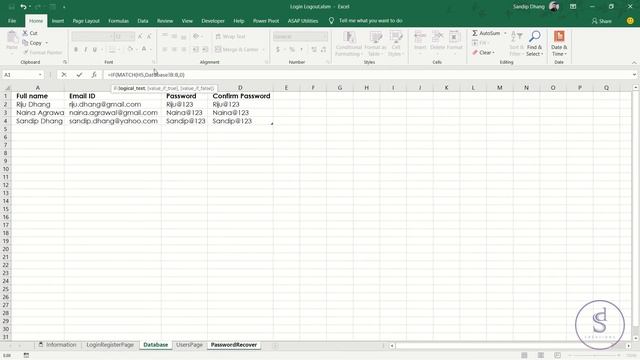Click the zoom slider in status bar
640x360 pixels.
tap(595, 356)
